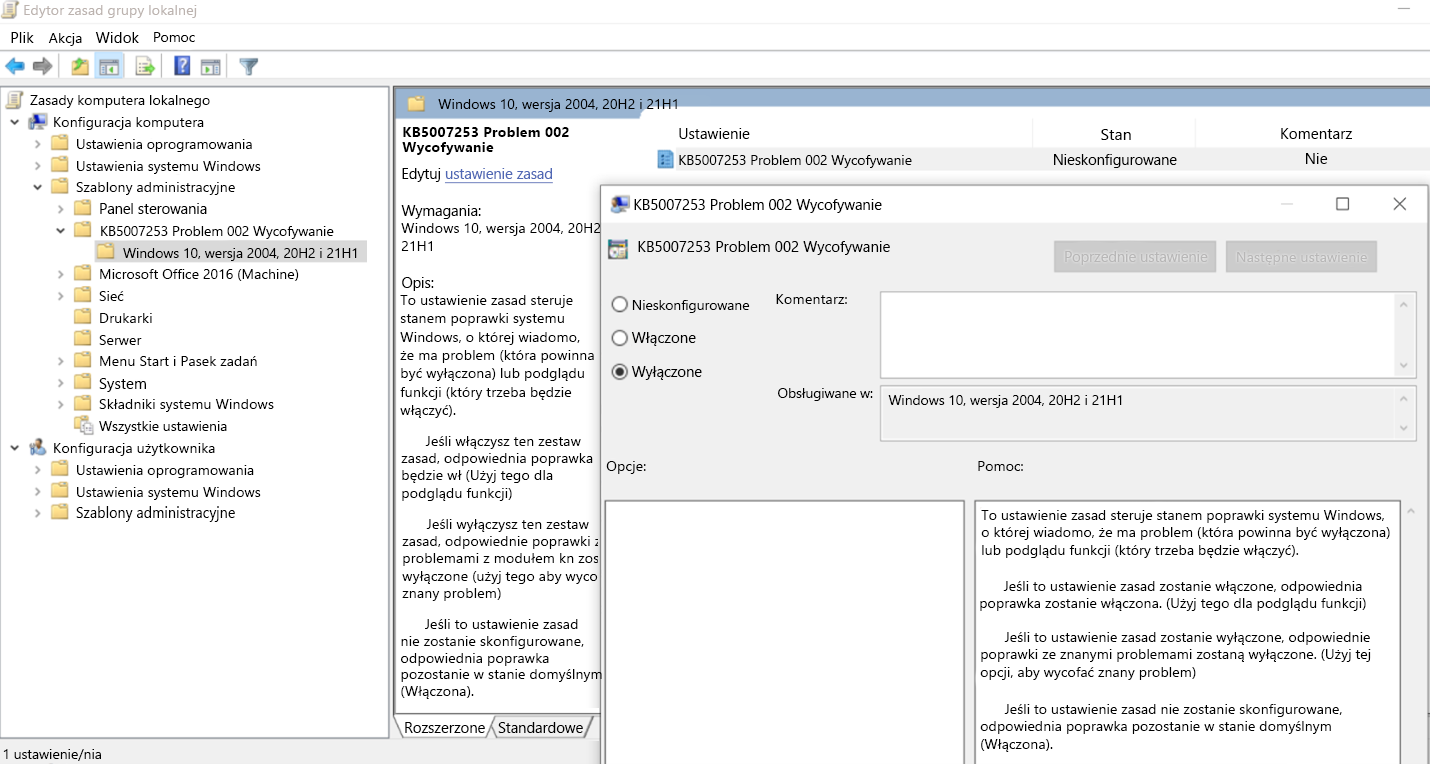Click the Drukarki folder icon
1430x764 pixels.
click(x=84, y=318)
